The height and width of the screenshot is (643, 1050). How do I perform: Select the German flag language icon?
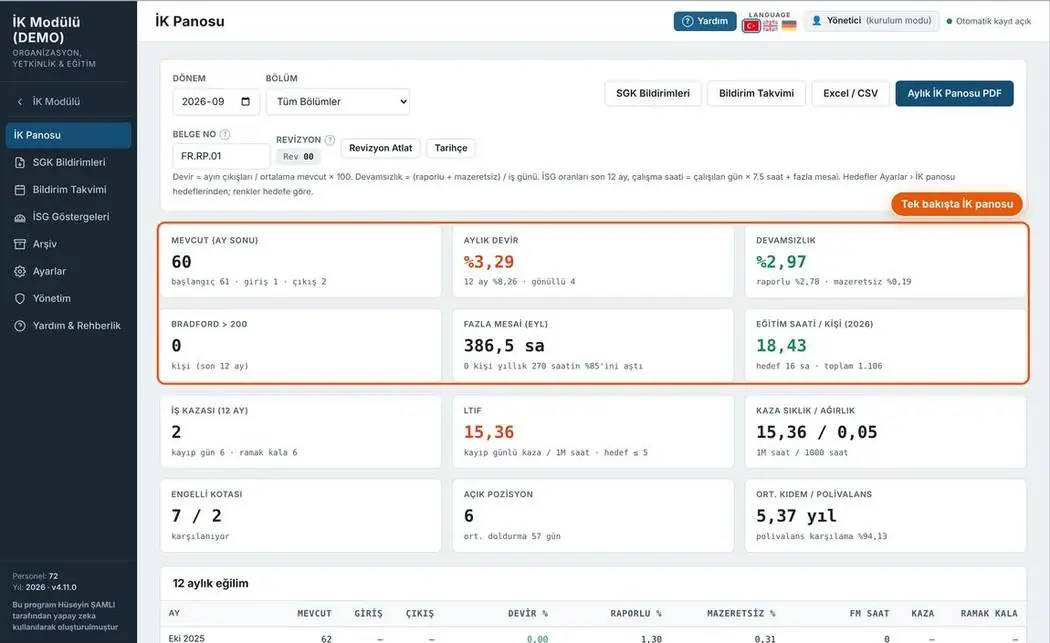pos(790,25)
